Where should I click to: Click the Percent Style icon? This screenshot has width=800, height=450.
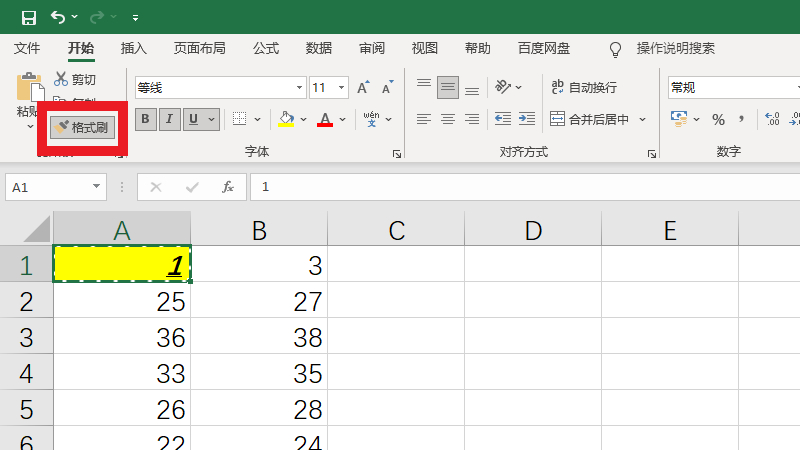[x=718, y=119]
